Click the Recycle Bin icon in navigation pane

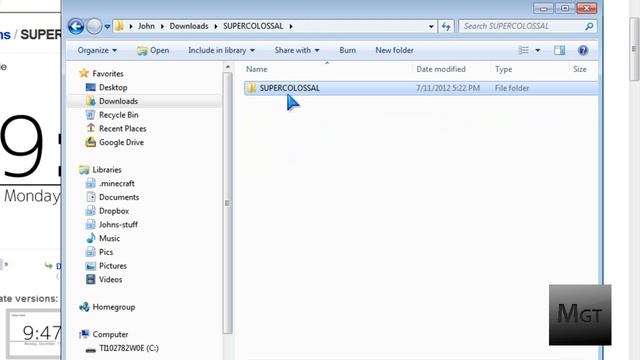coord(91,115)
